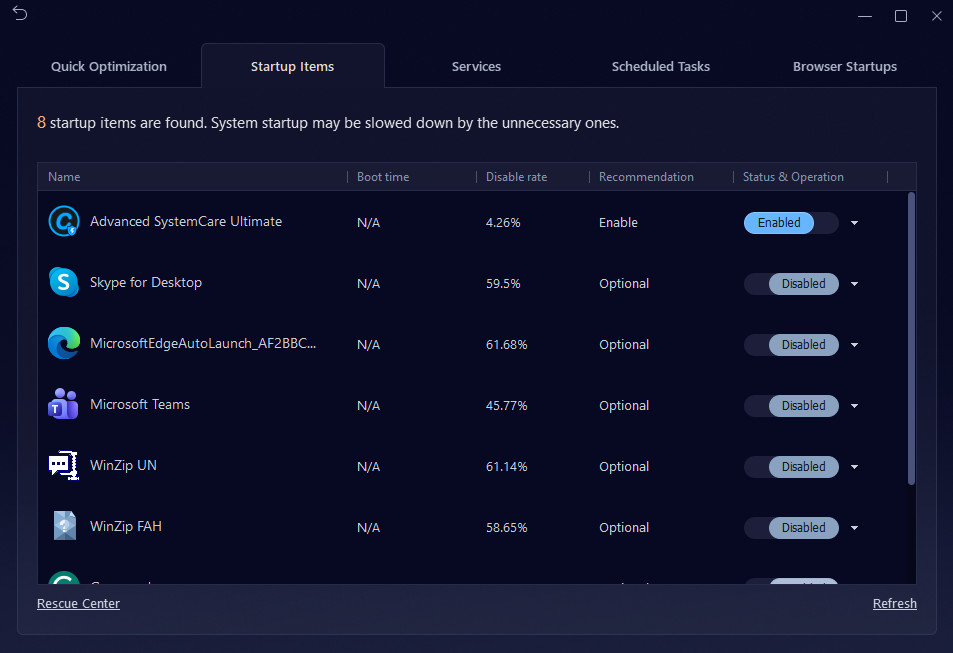Screen dimensions: 953x653
Task: Switch to Quick Optimization tab
Action: [x=109, y=66]
